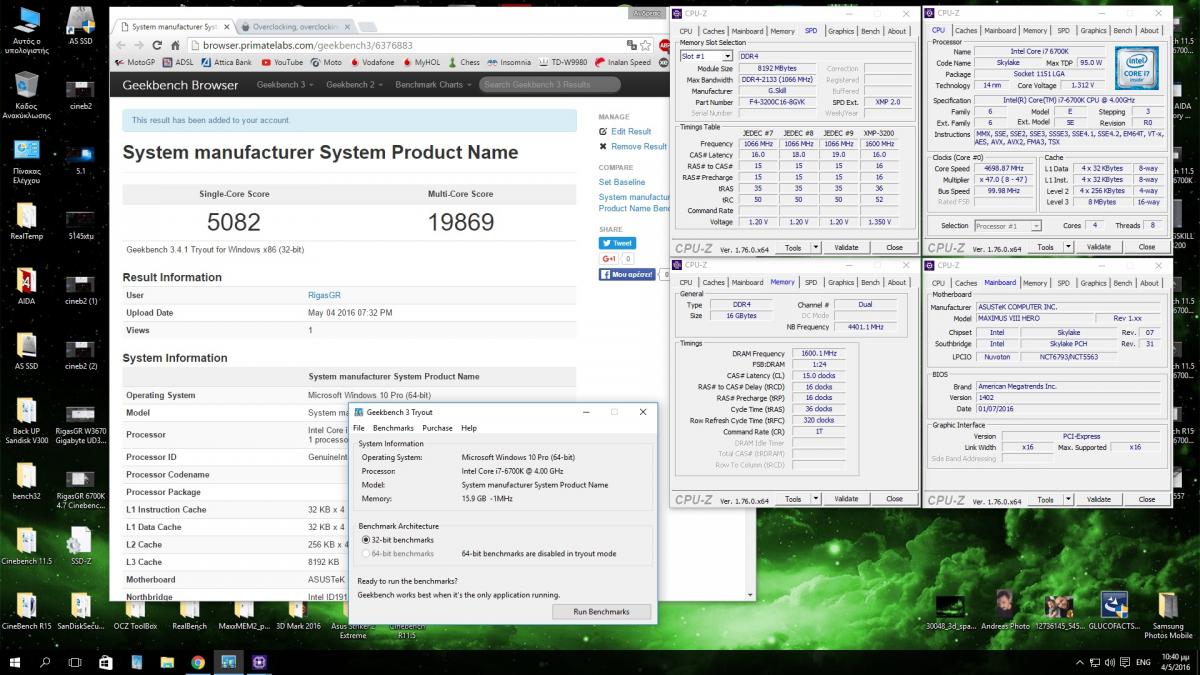Click the Tweet share button
1200x675 pixels.
tap(617, 243)
